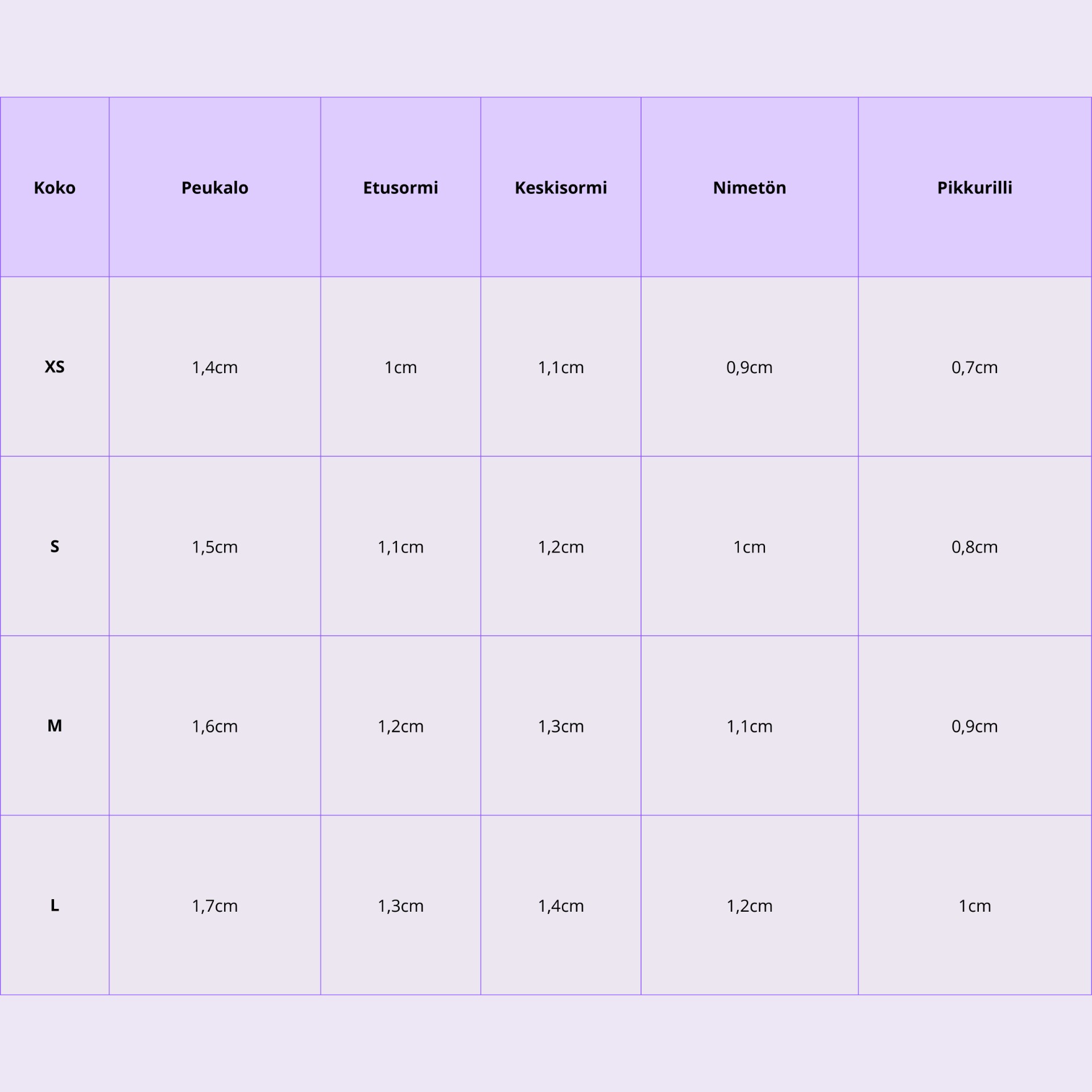The height and width of the screenshot is (1092, 1092).
Task: Select the Keskisormi column header
Action: (x=561, y=187)
